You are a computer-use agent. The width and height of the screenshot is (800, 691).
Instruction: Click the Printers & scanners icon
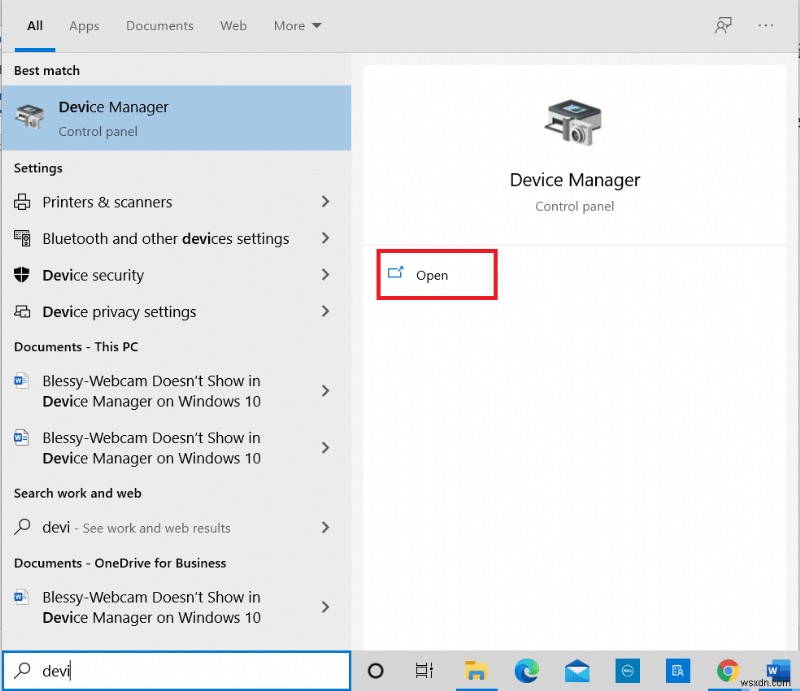click(x=22, y=202)
